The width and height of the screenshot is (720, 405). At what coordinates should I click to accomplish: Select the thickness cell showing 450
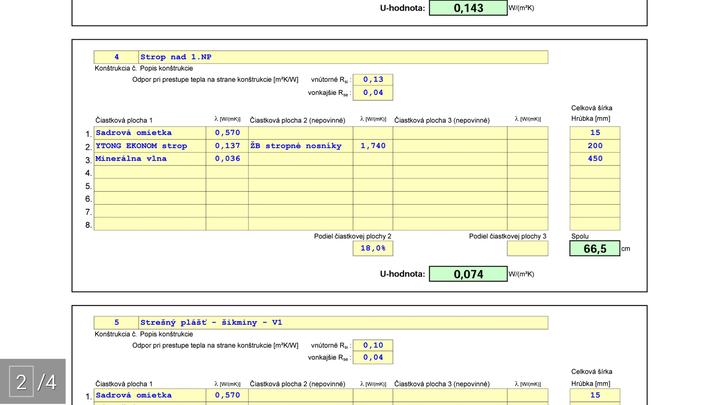[x=595, y=159]
